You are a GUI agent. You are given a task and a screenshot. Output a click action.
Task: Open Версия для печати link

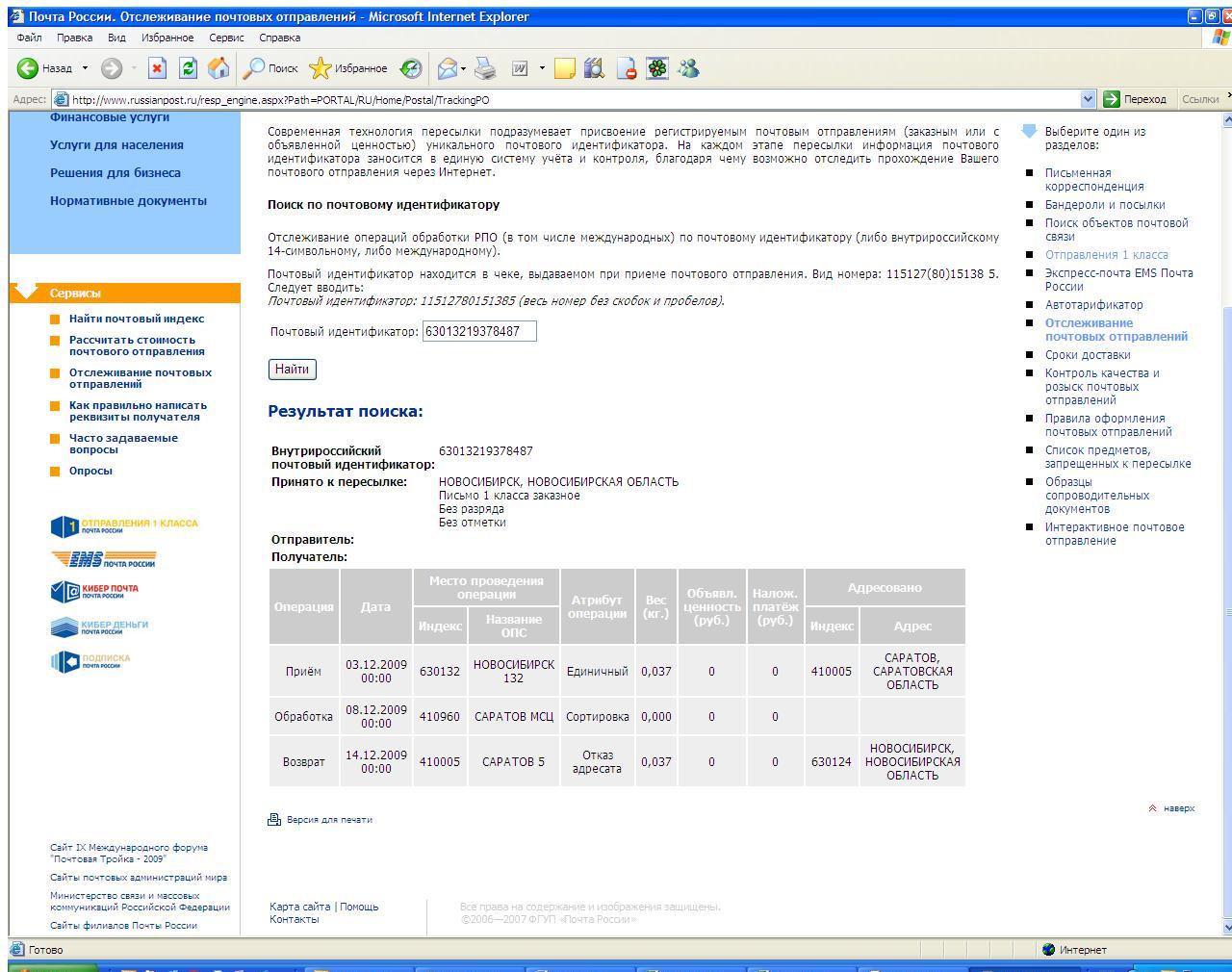329,820
